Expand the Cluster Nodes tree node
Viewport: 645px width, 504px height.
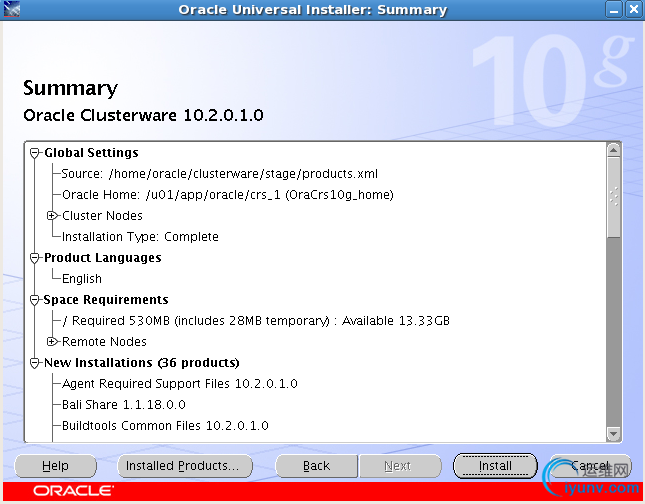51,216
